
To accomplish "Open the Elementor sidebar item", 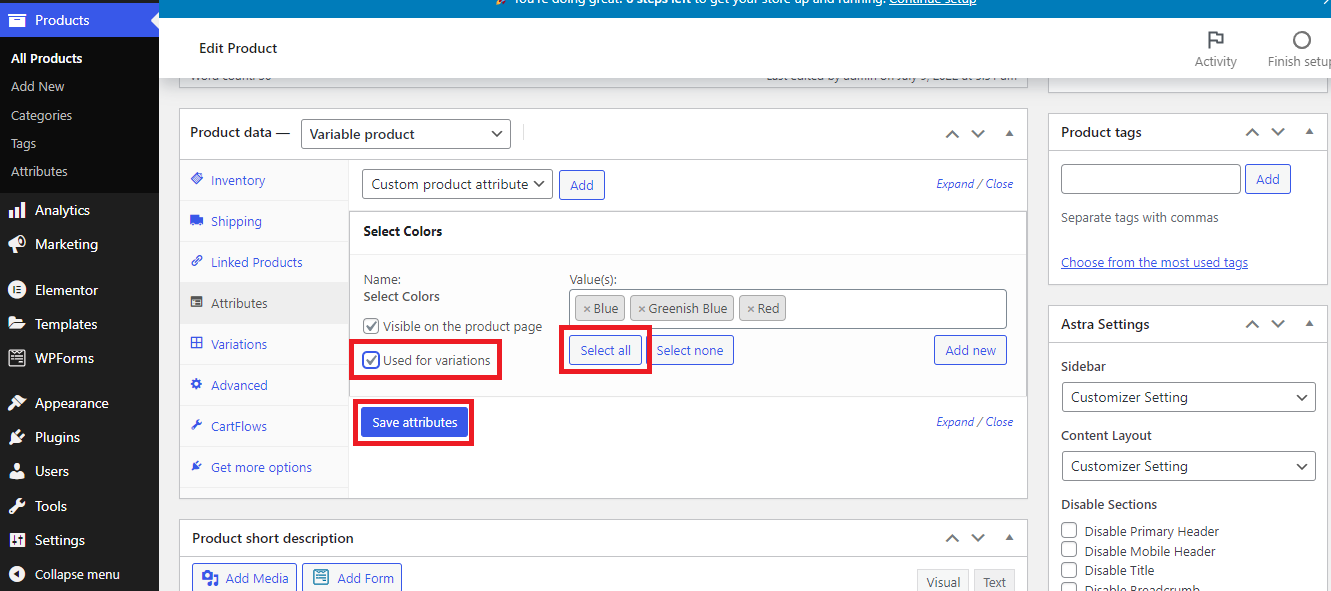I will coord(66,290).
